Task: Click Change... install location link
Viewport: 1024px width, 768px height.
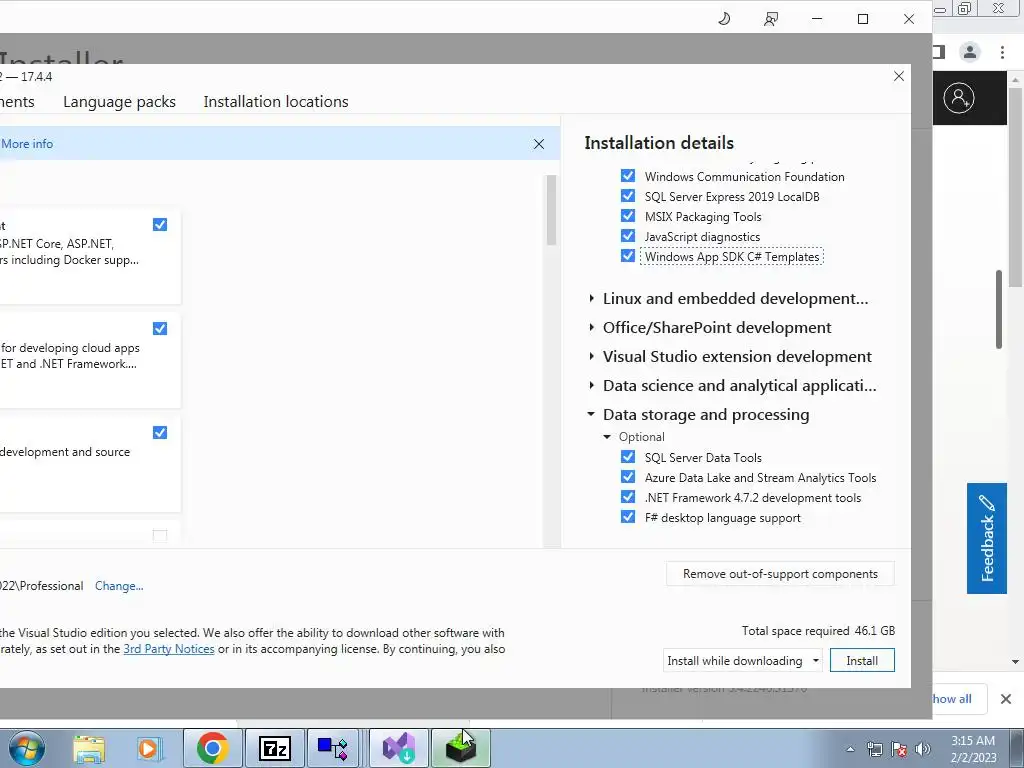Action: [x=119, y=586]
